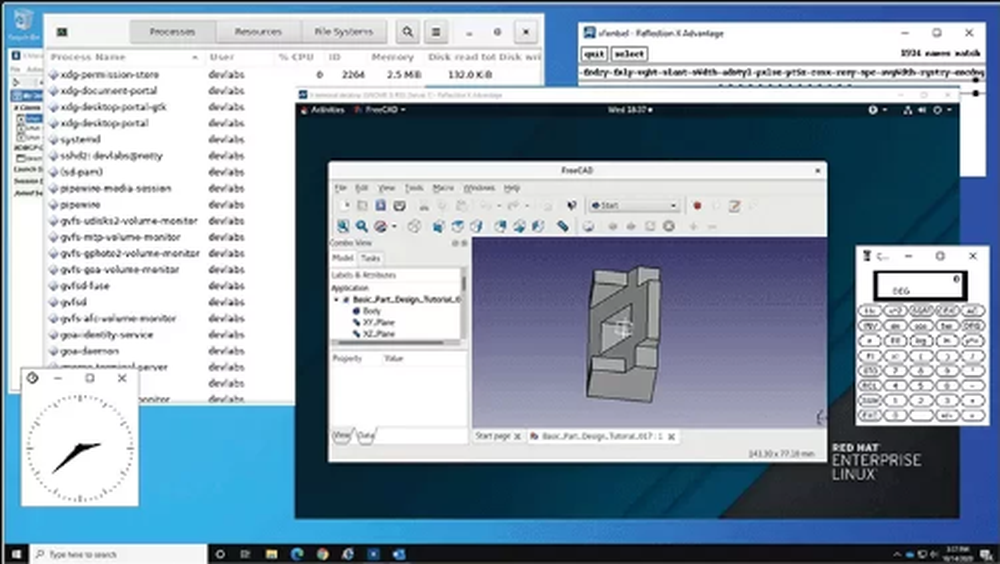Click the Windows taskbar search box
Screen dimensions: 1000x564
tap(119, 554)
